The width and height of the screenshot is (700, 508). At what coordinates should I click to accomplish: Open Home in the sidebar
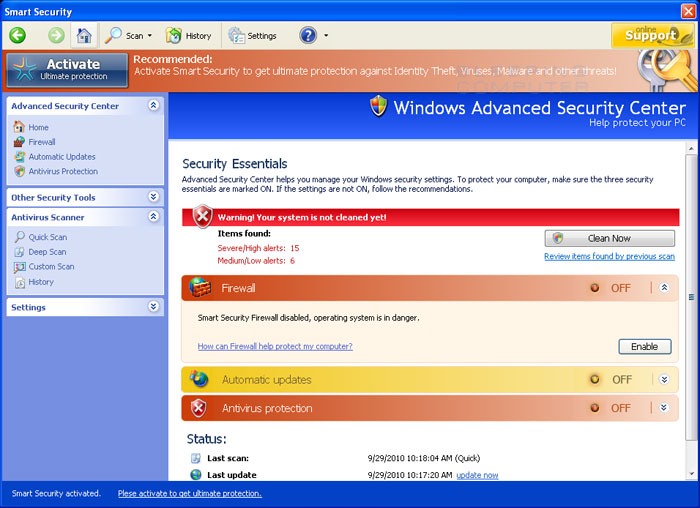coord(38,127)
